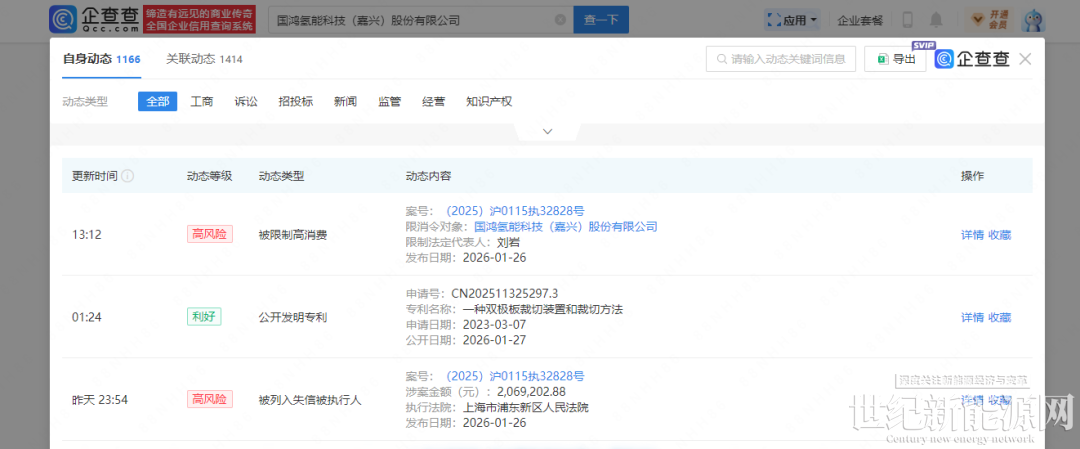Open 详情 for the 公开发明专利 row
The width and height of the screenshot is (1080, 449).
pos(972,317)
